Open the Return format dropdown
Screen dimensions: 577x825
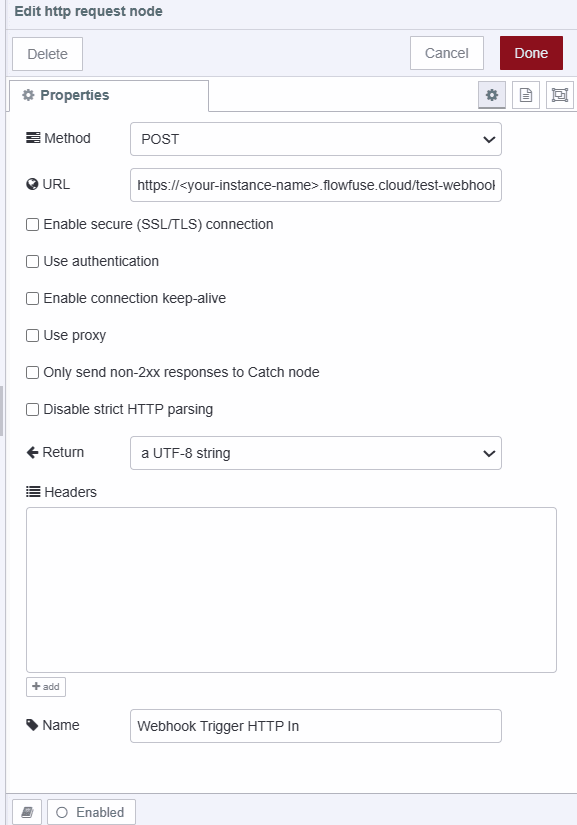tap(315, 453)
